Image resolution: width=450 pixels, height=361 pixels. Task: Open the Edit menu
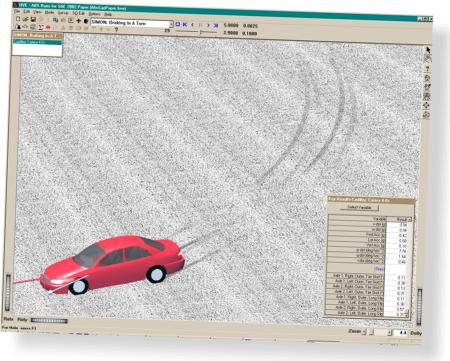click(26, 12)
